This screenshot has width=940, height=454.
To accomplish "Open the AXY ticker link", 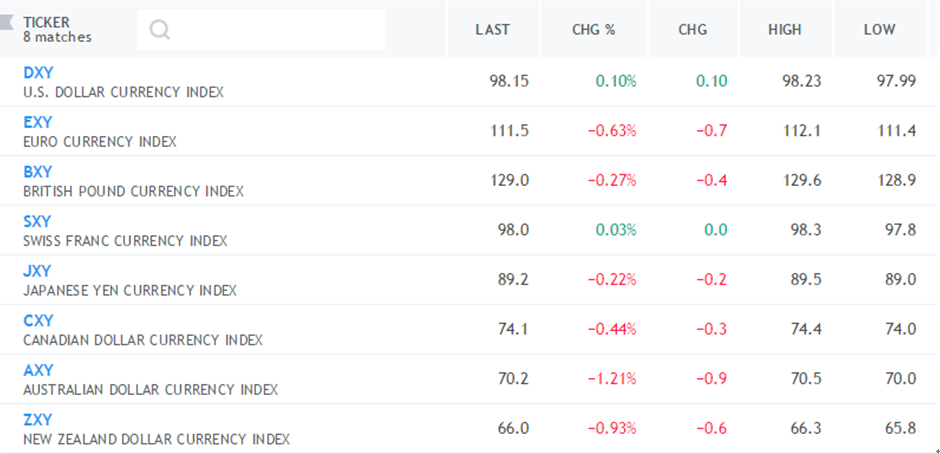I will coord(38,371).
